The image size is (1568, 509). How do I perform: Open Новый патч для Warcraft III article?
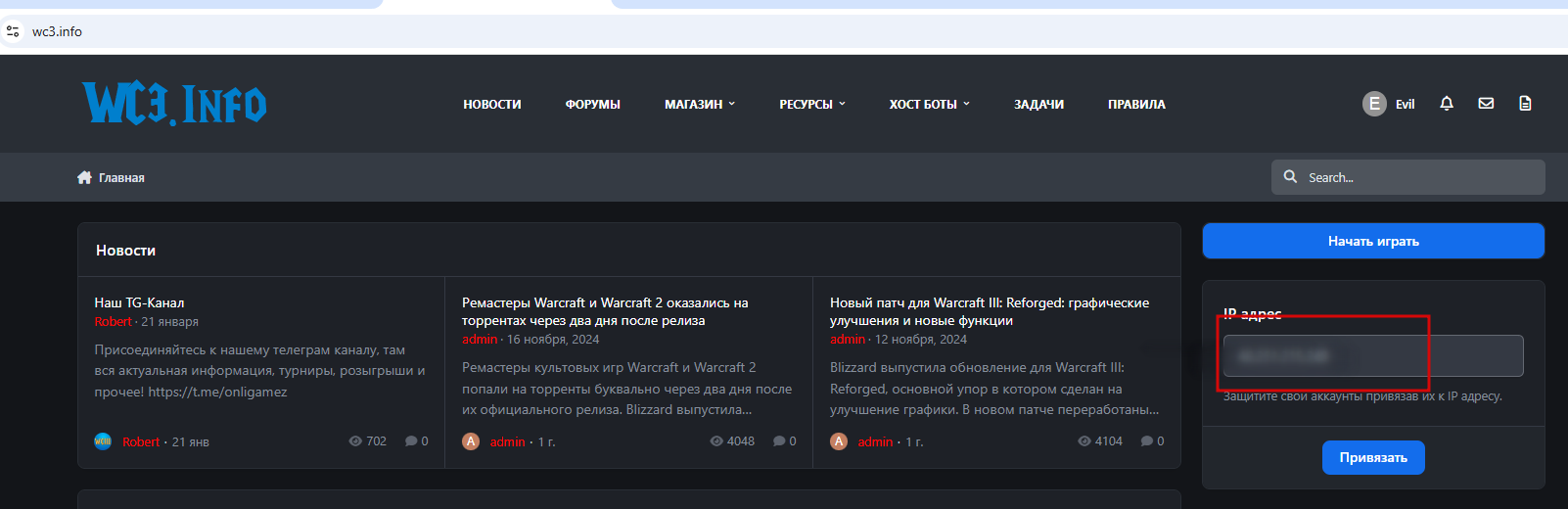tap(990, 311)
